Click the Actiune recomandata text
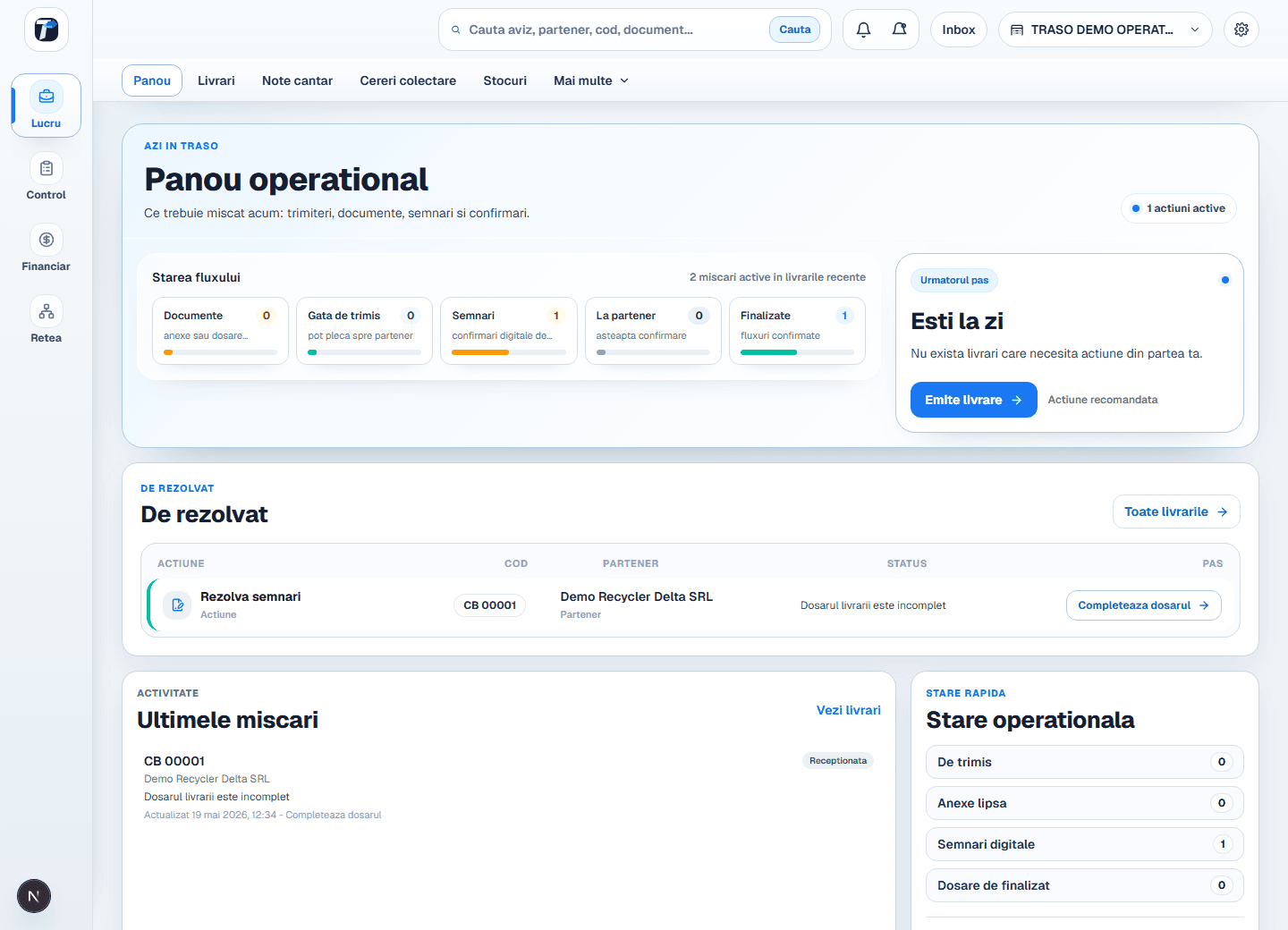The image size is (1288, 930). tap(1103, 400)
